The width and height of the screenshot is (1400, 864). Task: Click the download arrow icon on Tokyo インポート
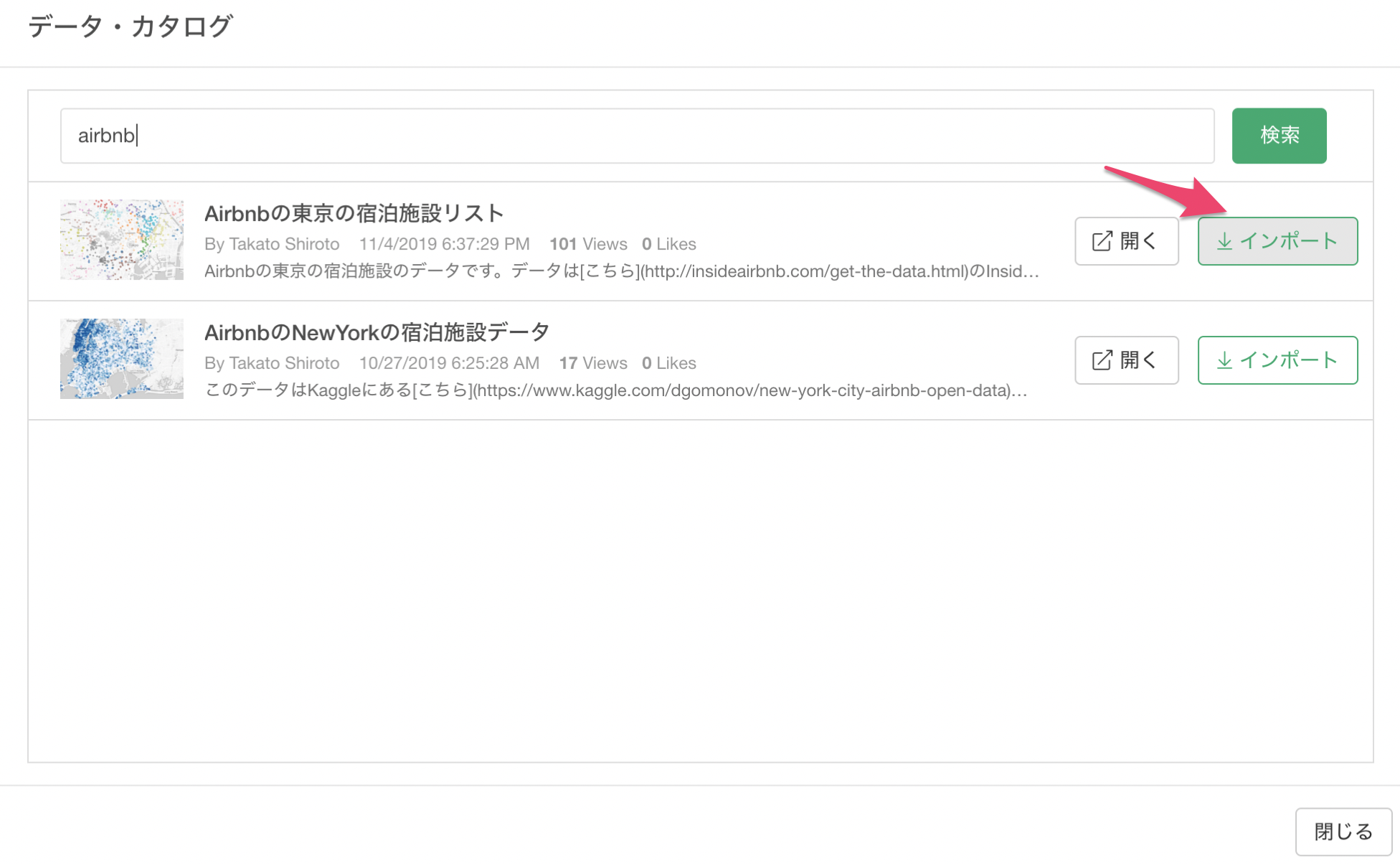pyautogui.click(x=1225, y=241)
